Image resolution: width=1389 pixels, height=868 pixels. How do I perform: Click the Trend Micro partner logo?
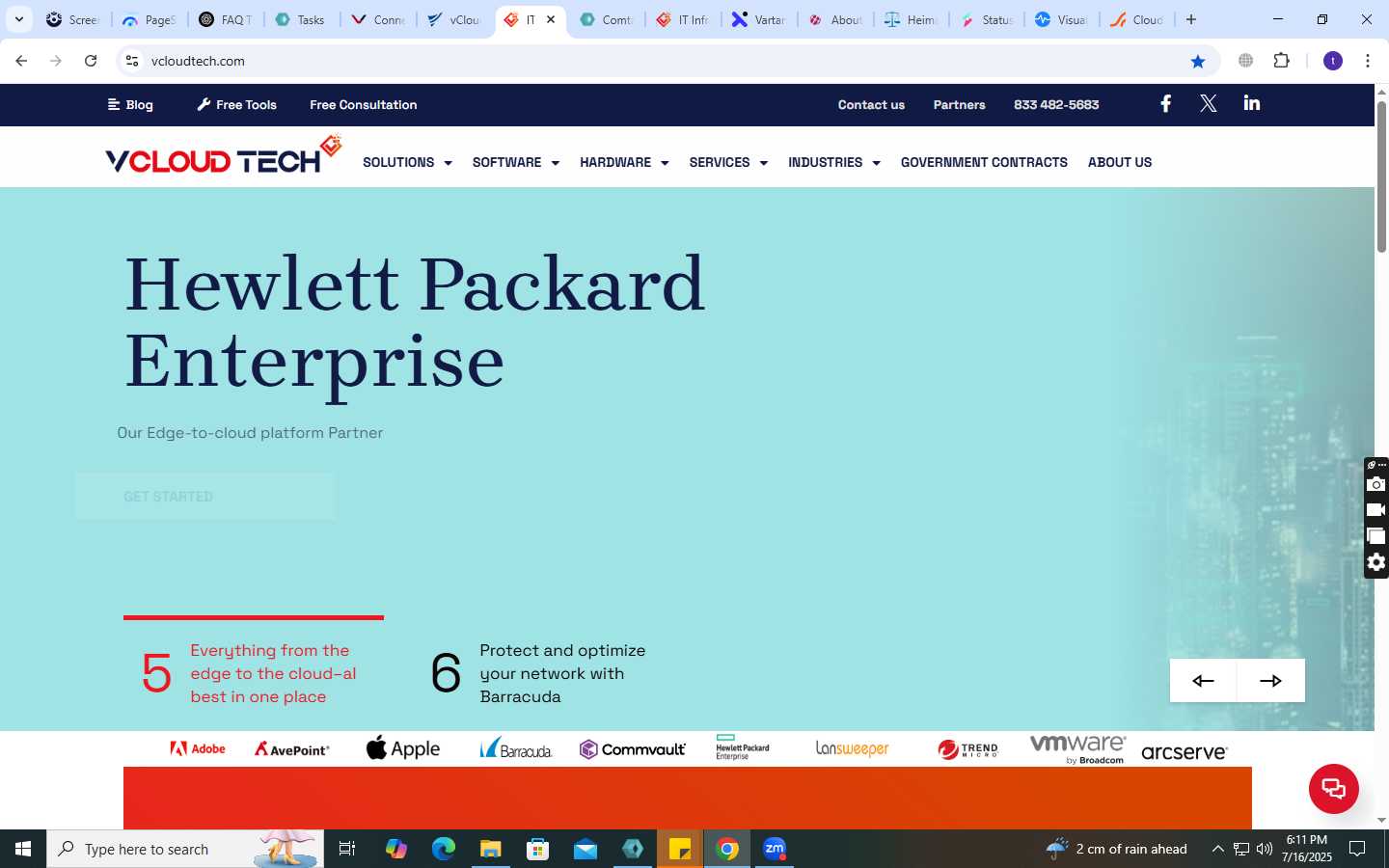point(967,749)
